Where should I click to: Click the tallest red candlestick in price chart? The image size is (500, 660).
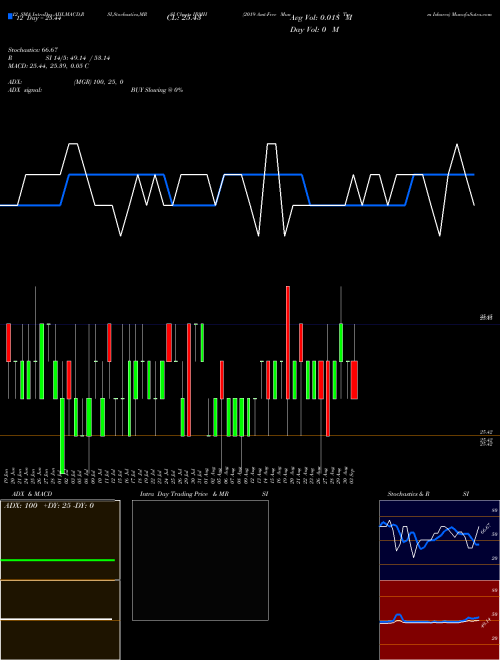pyautogui.click(x=288, y=342)
